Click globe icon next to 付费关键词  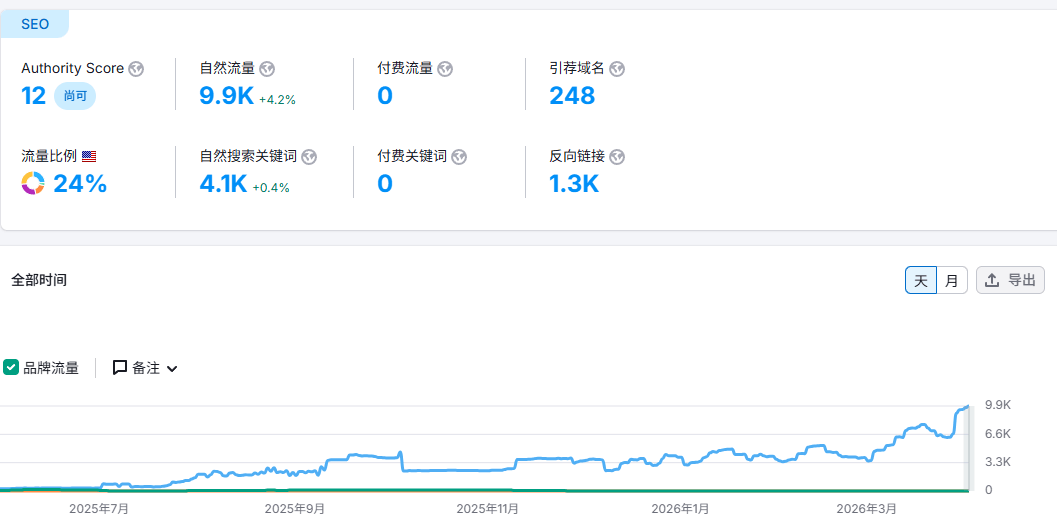coord(459,157)
